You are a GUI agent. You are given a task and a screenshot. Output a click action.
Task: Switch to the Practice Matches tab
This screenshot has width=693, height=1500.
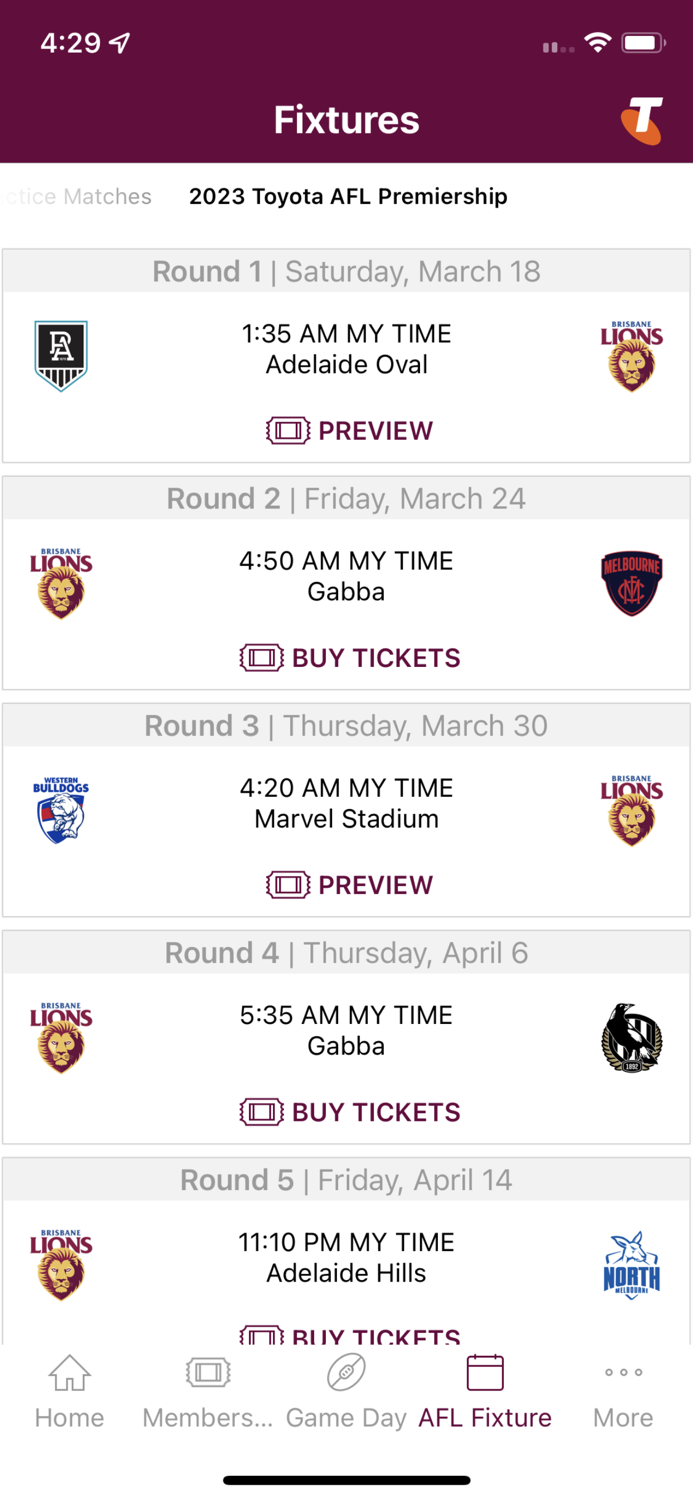click(75, 197)
